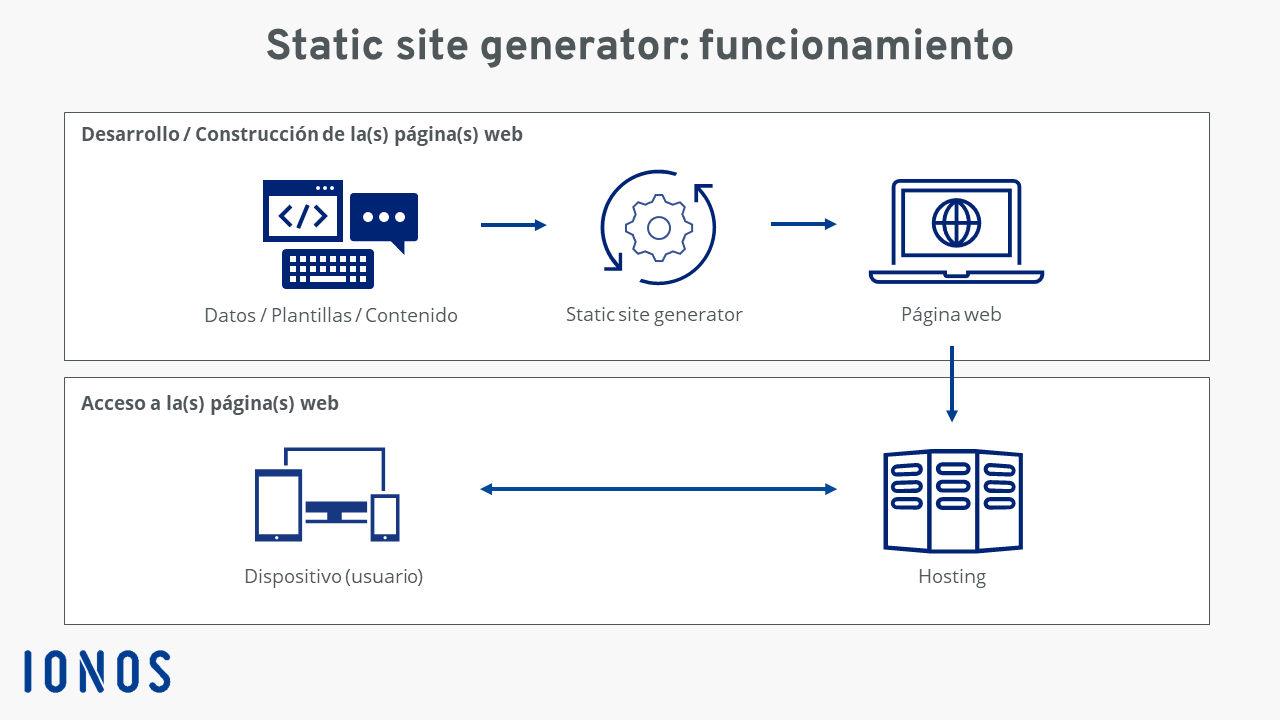Image resolution: width=1280 pixels, height=720 pixels.
Task: Click the chat bubble with three dots
Action: click(x=384, y=223)
